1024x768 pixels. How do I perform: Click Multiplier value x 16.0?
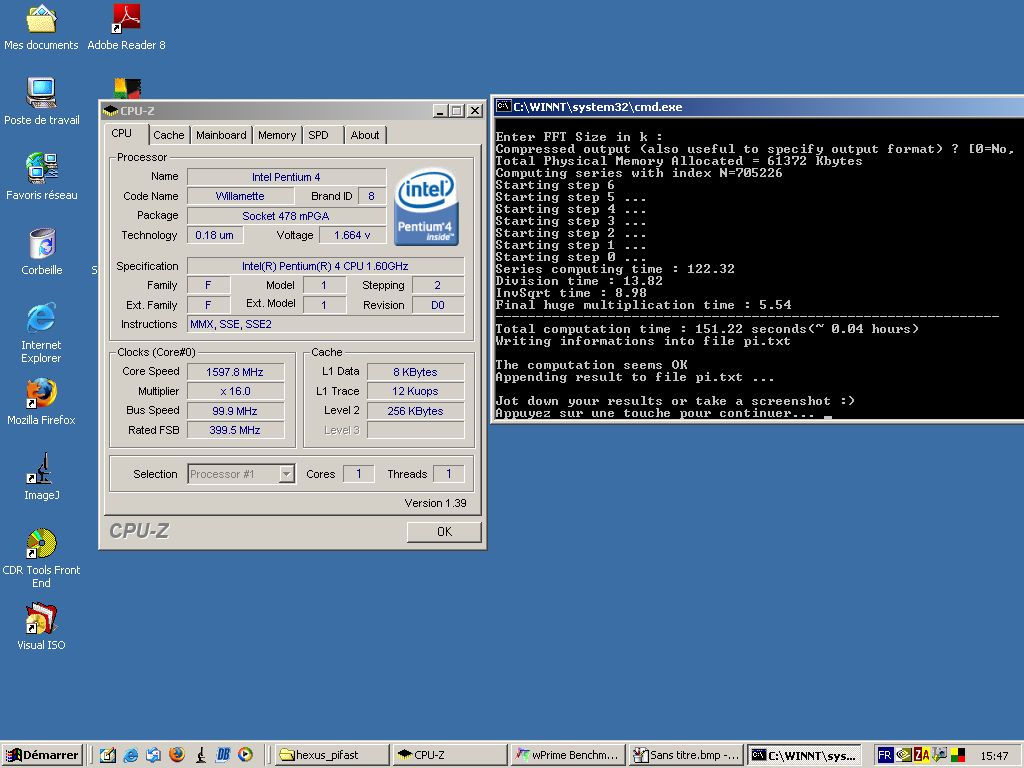point(235,391)
